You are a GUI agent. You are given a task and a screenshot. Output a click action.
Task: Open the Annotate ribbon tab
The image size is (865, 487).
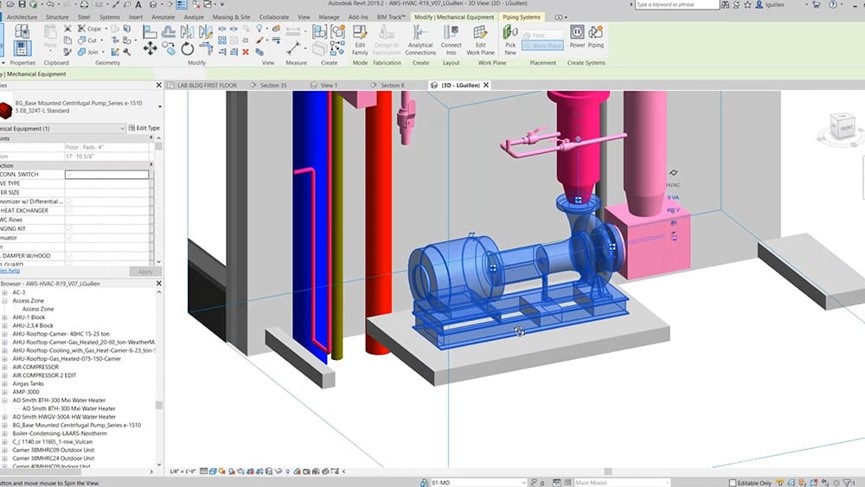(x=163, y=17)
